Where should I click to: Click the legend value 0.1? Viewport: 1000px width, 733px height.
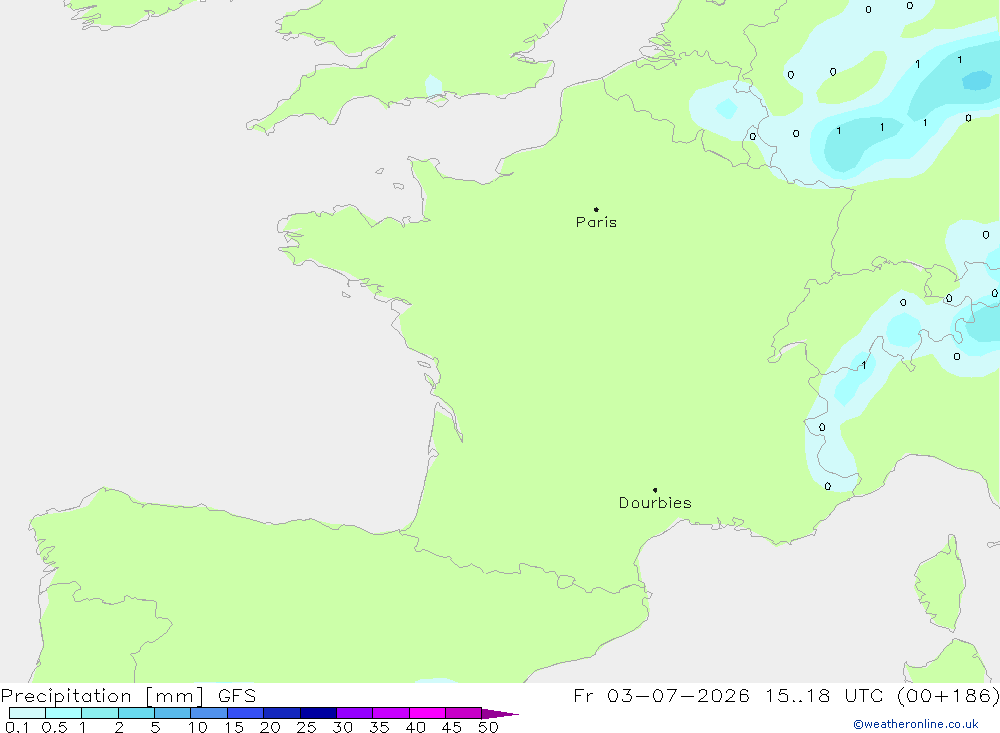click(17, 727)
